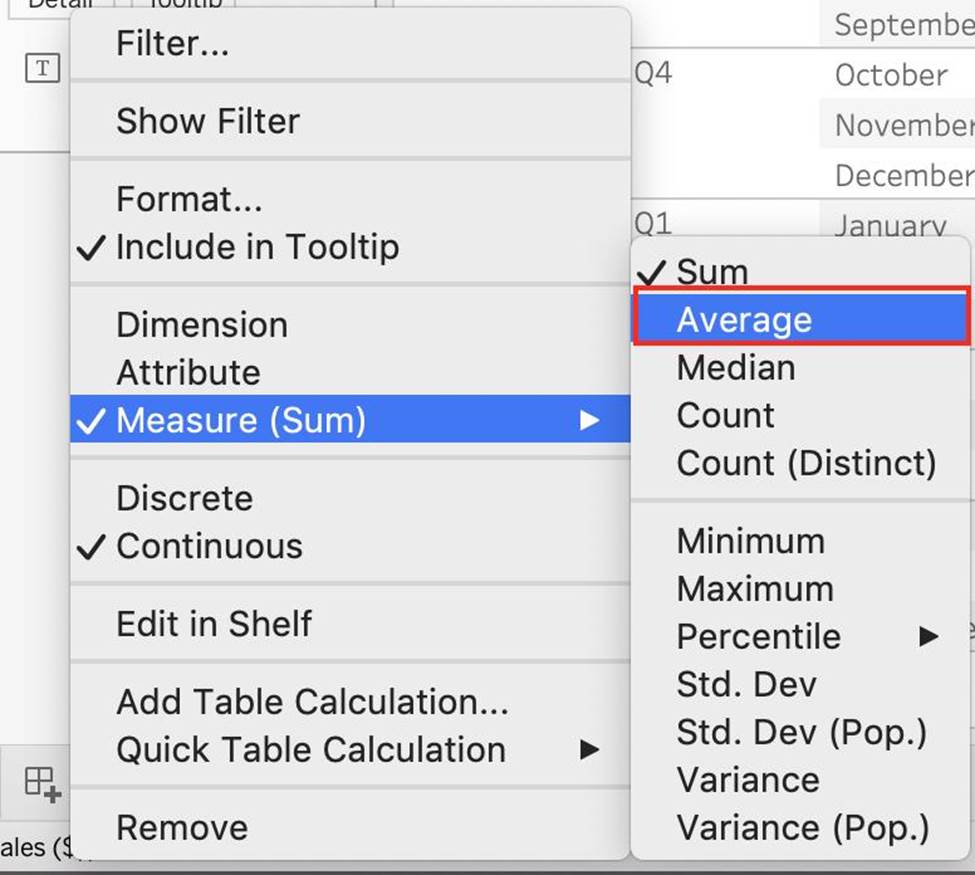The image size is (975, 875).
Task: Toggle Include in Tooltip option
Action: pyautogui.click(x=257, y=247)
